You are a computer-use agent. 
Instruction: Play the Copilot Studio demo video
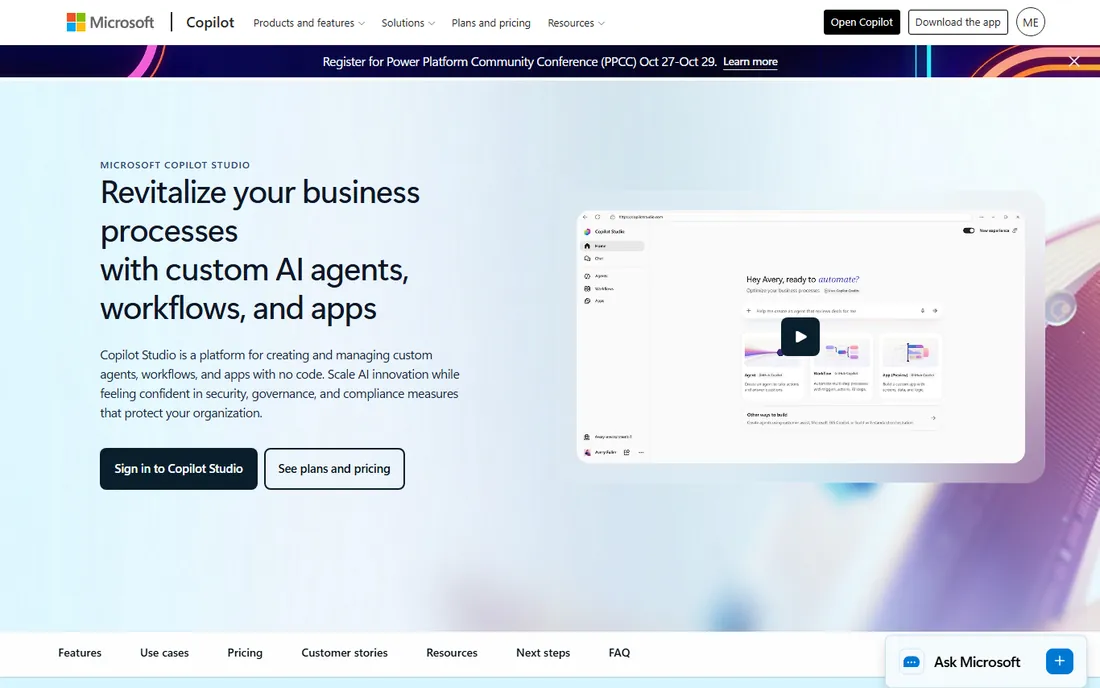pos(800,337)
